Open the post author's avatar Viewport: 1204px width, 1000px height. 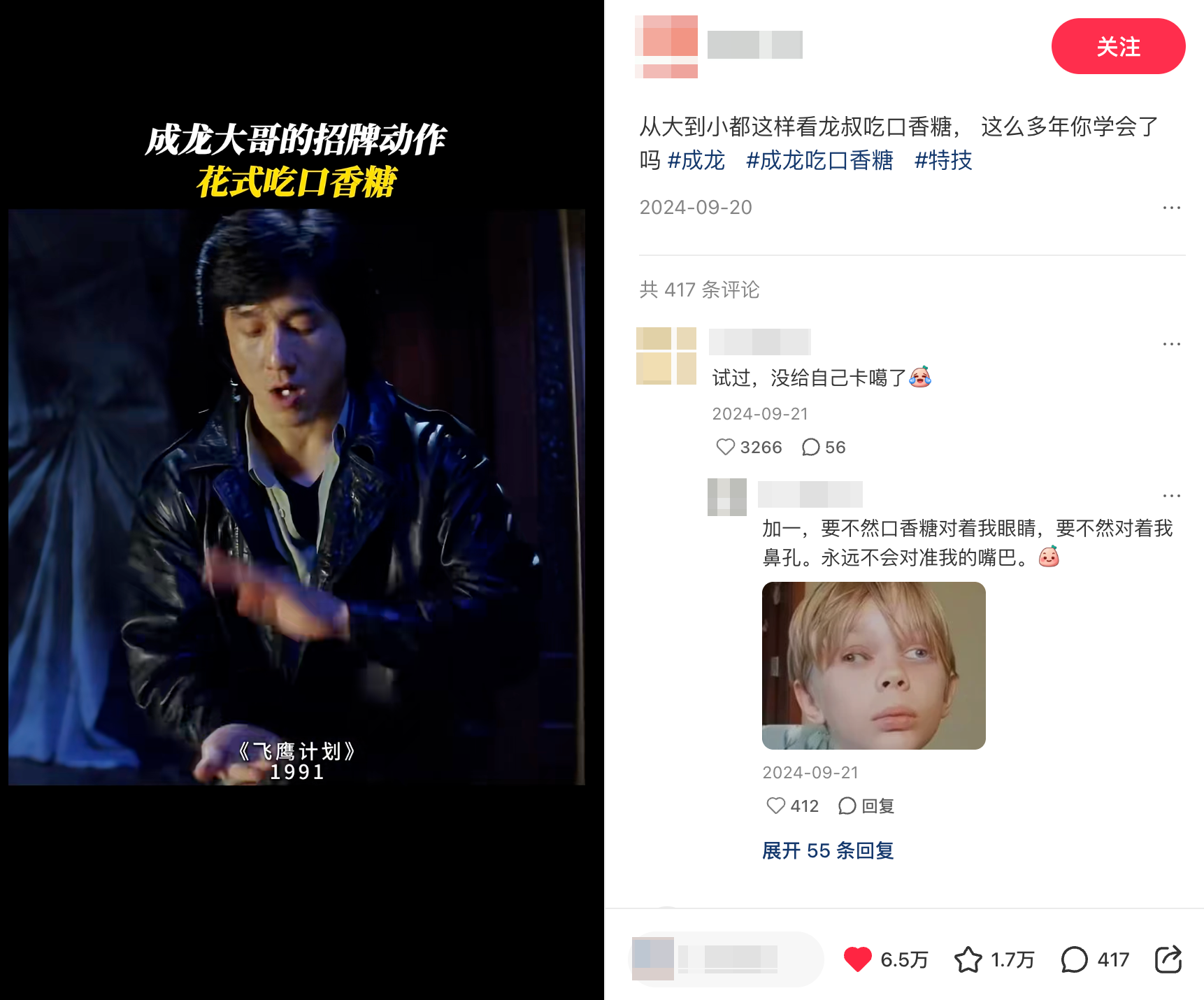point(666,46)
